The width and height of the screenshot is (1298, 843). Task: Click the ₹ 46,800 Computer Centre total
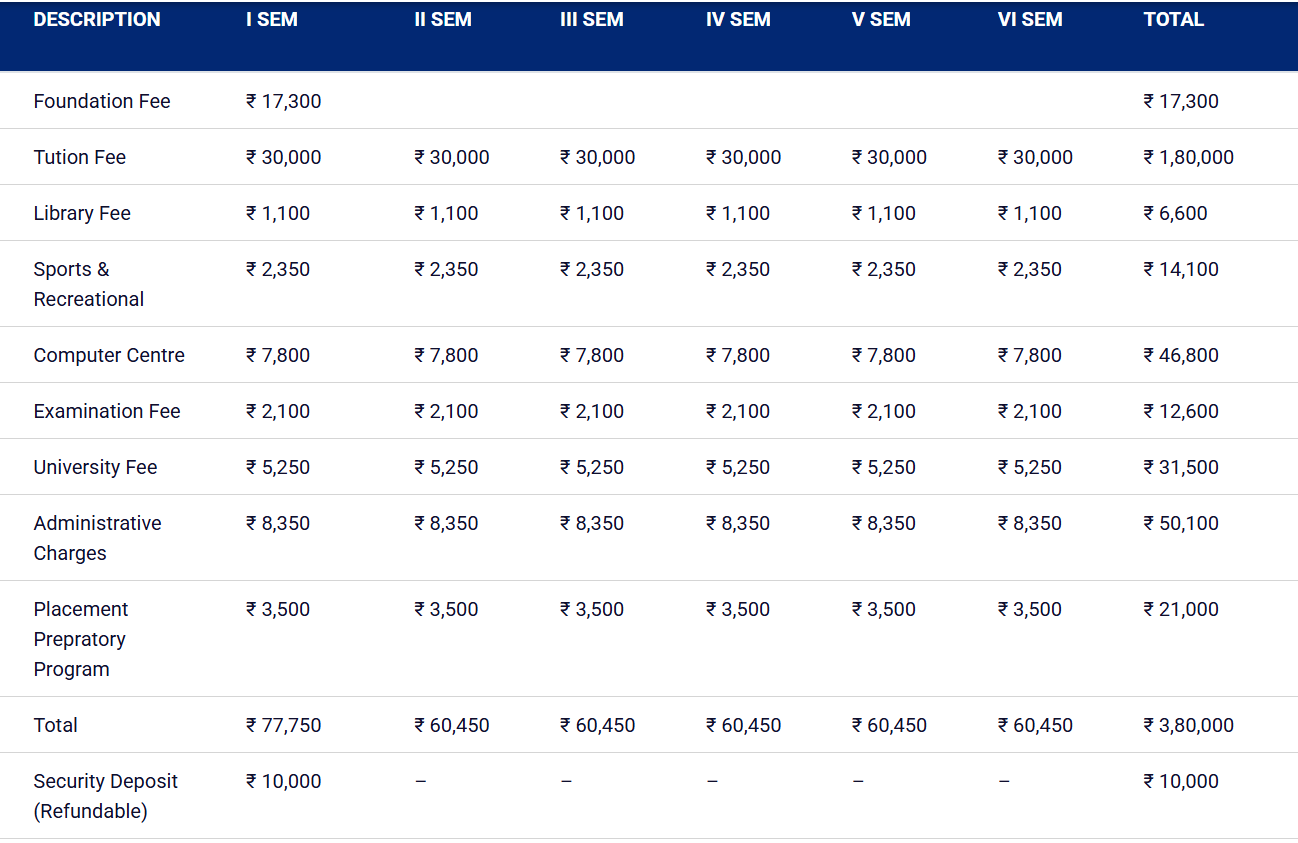tap(1181, 355)
